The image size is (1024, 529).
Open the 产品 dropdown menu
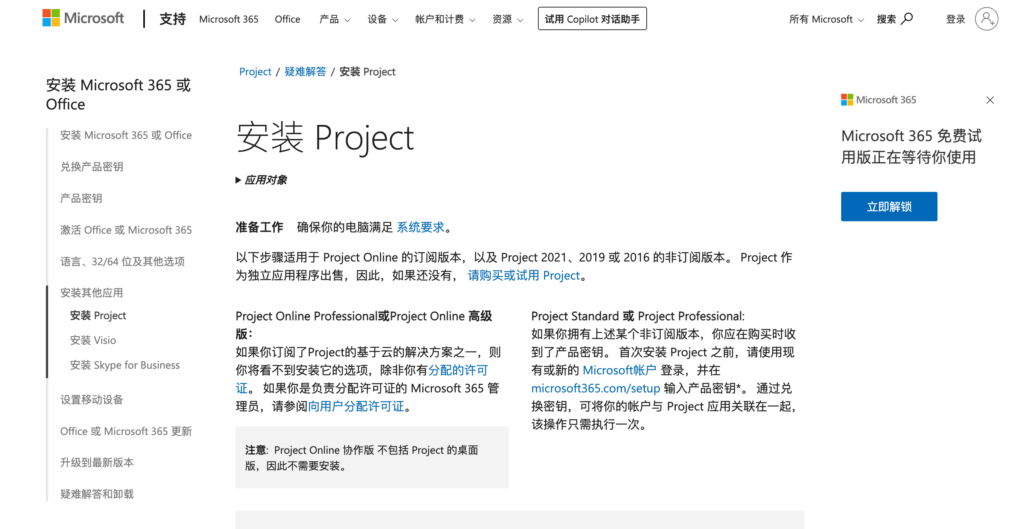(333, 19)
